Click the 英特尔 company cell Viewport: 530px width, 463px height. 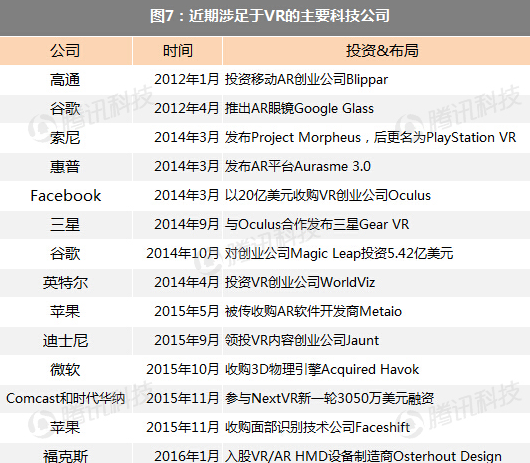coord(65,283)
